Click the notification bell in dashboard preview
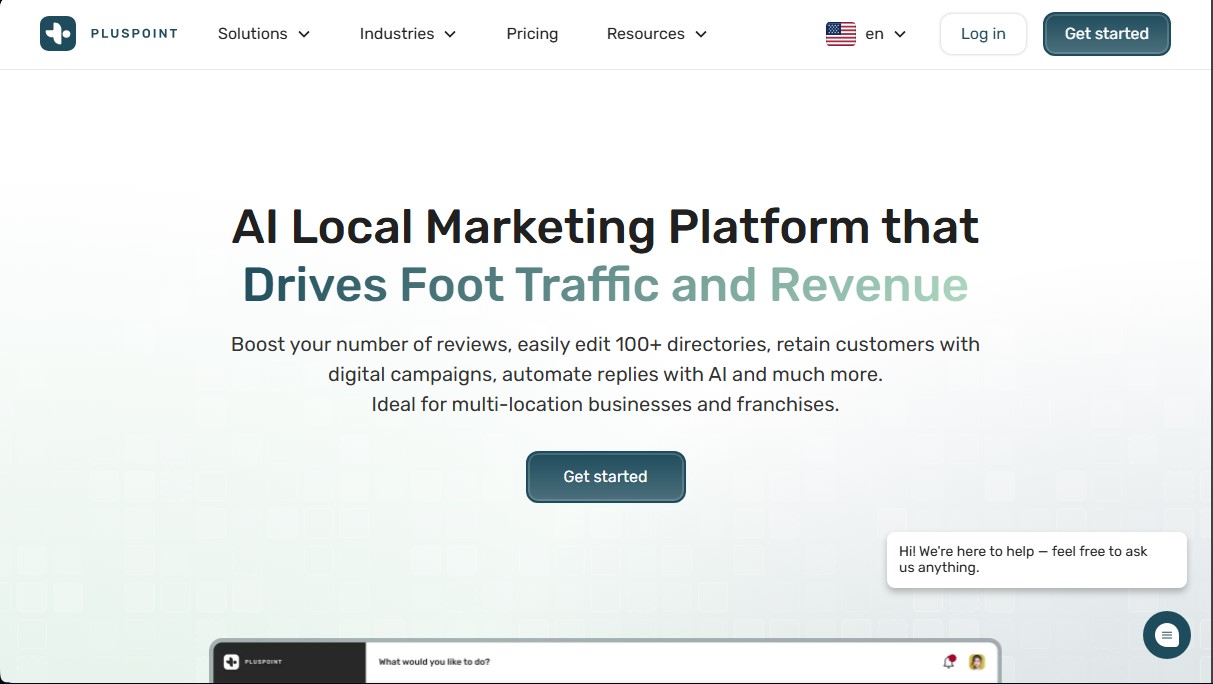Viewport: 1213px width, 684px height. click(949, 662)
